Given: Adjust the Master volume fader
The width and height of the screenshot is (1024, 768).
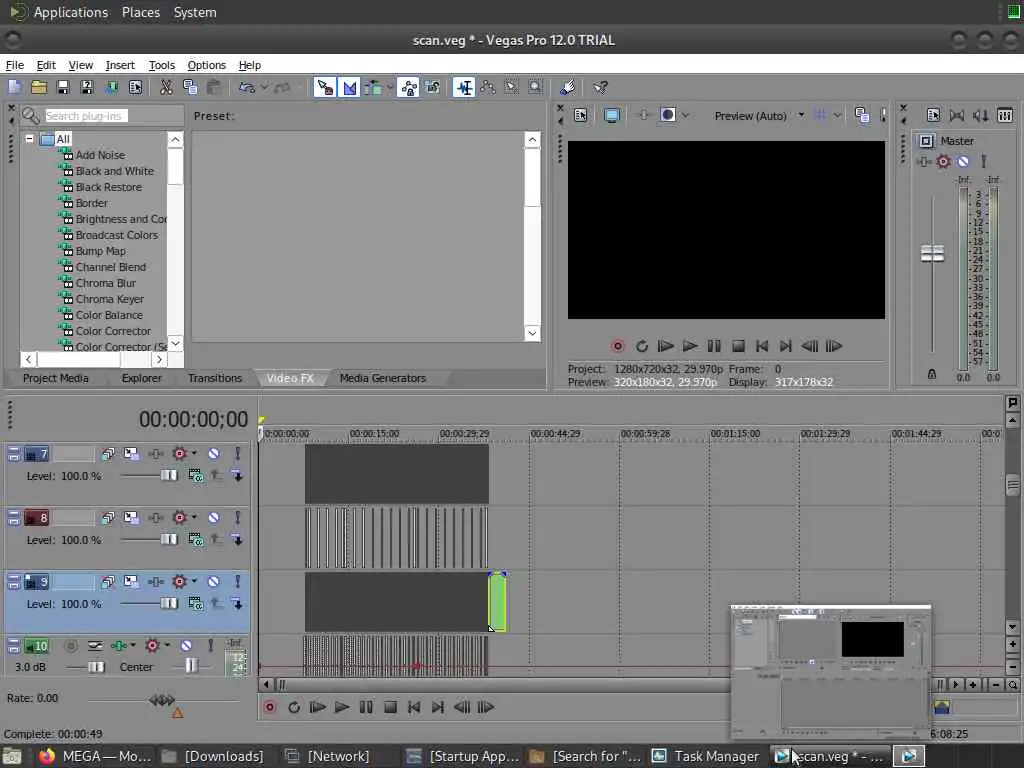Looking at the screenshot, I should tap(932, 253).
